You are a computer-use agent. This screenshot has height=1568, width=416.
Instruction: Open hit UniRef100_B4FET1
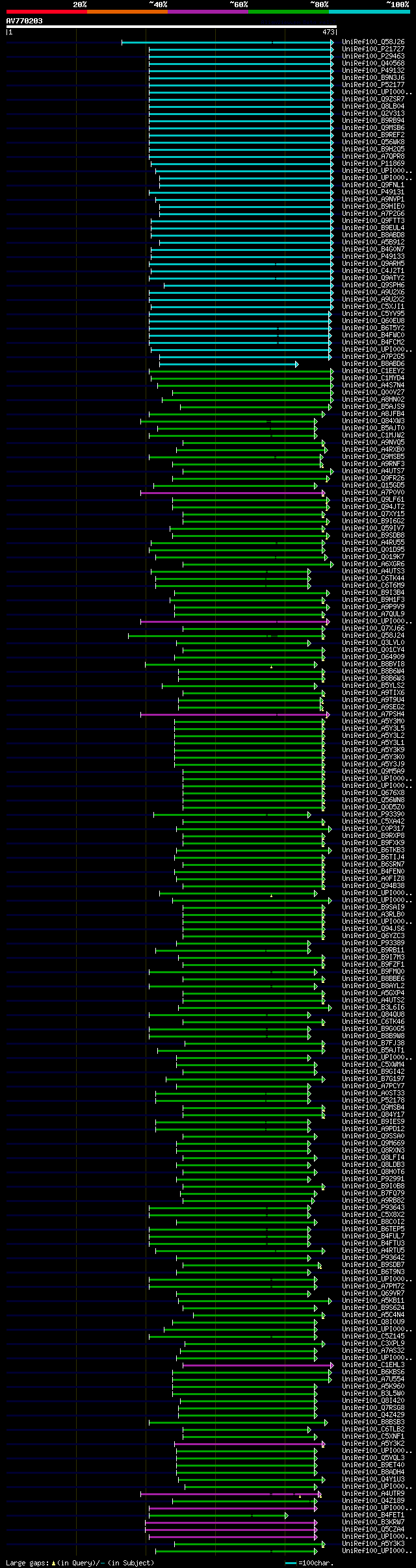(373, 1515)
